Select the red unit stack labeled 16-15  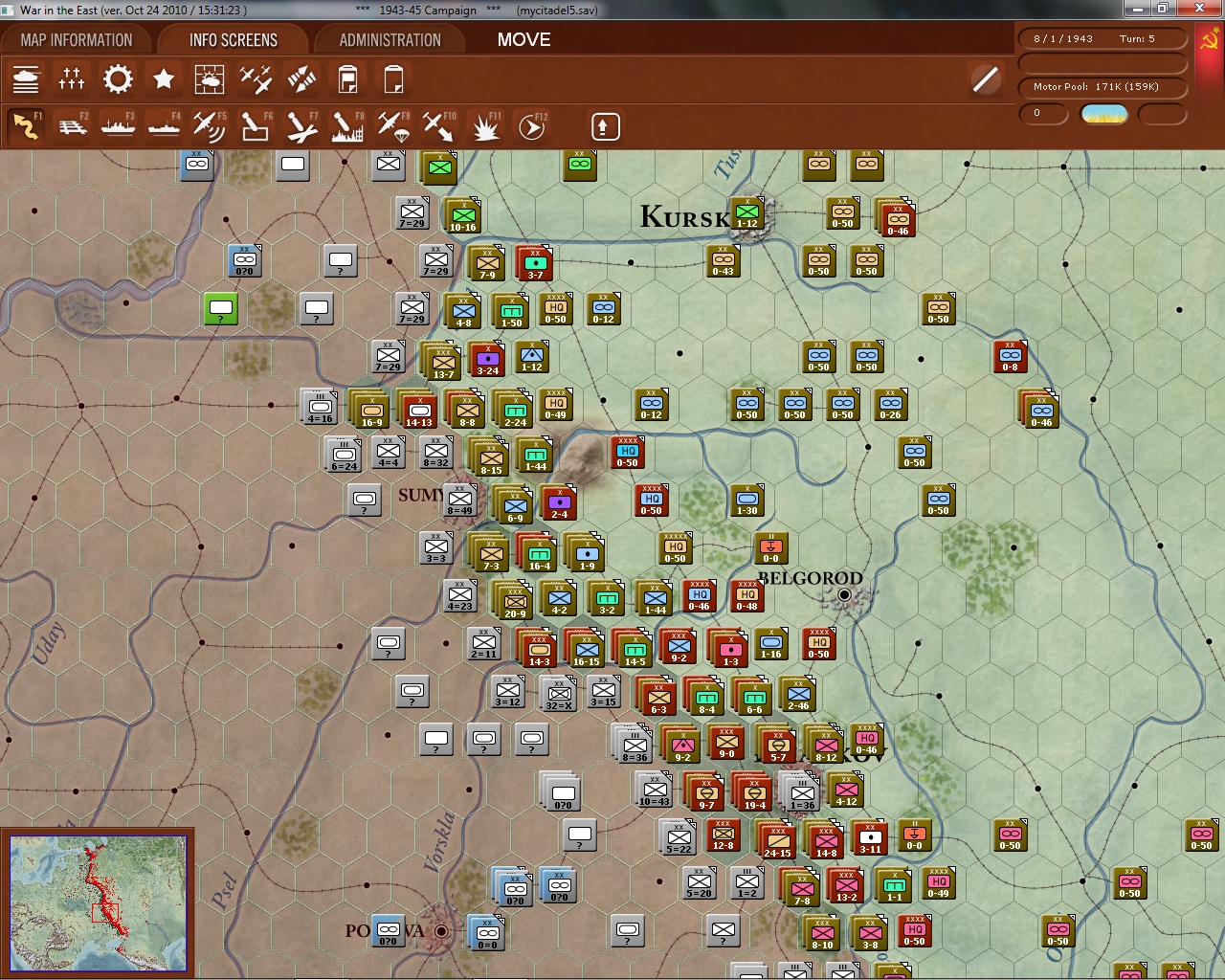point(585,649)
